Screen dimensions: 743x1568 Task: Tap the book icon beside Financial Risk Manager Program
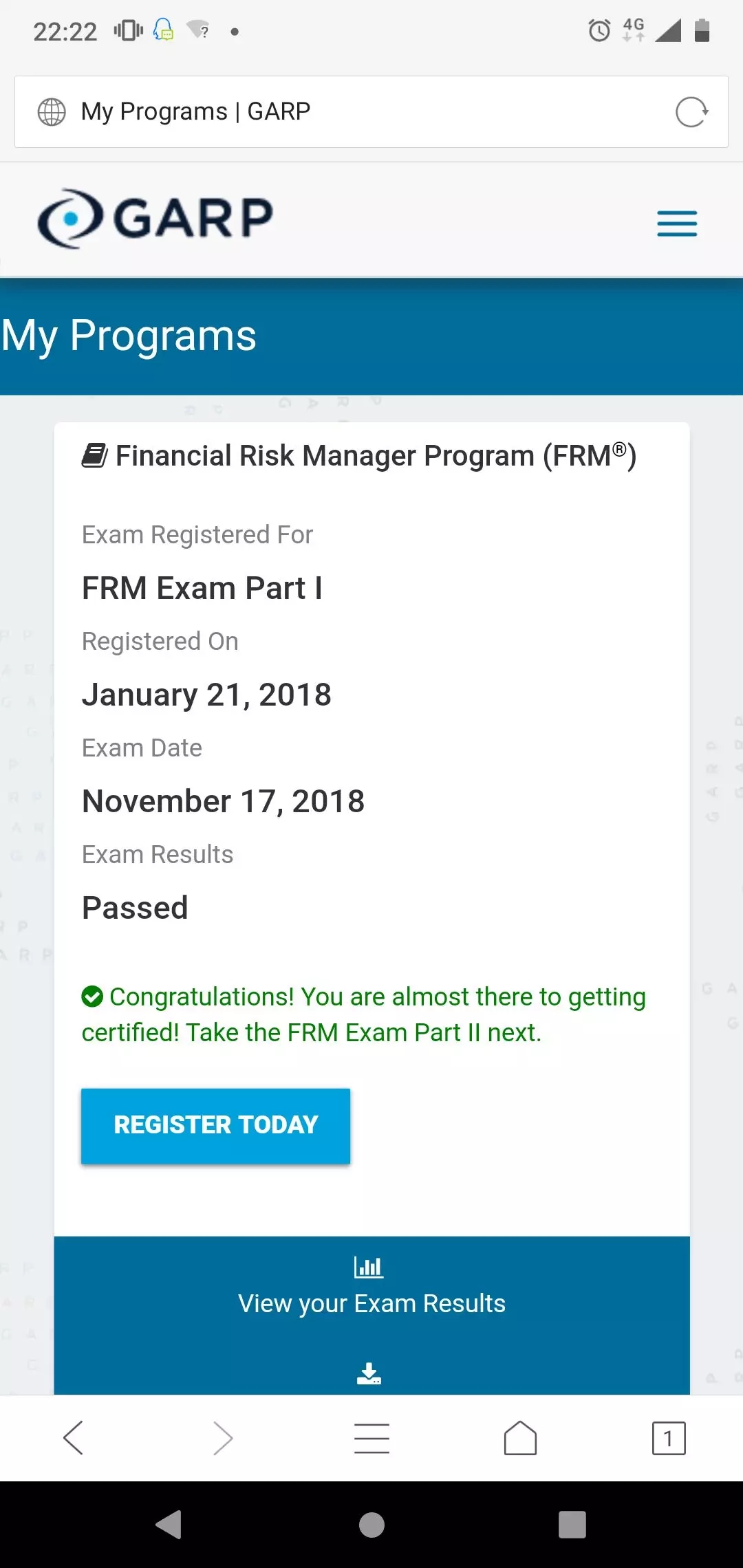pos(94,454)
